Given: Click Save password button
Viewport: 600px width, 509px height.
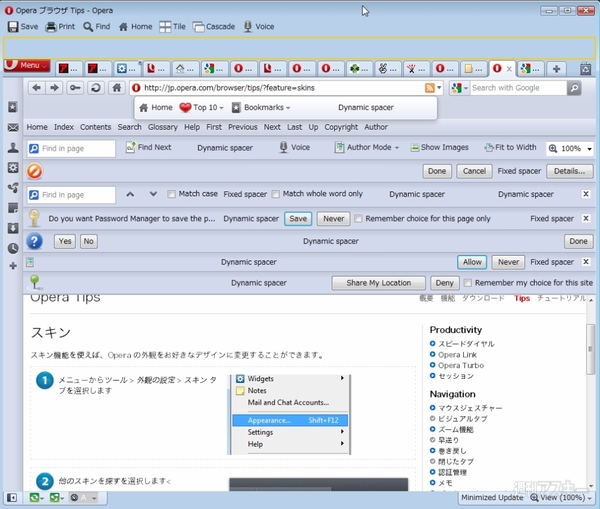Looking at the screenshot, I should 298,219.
